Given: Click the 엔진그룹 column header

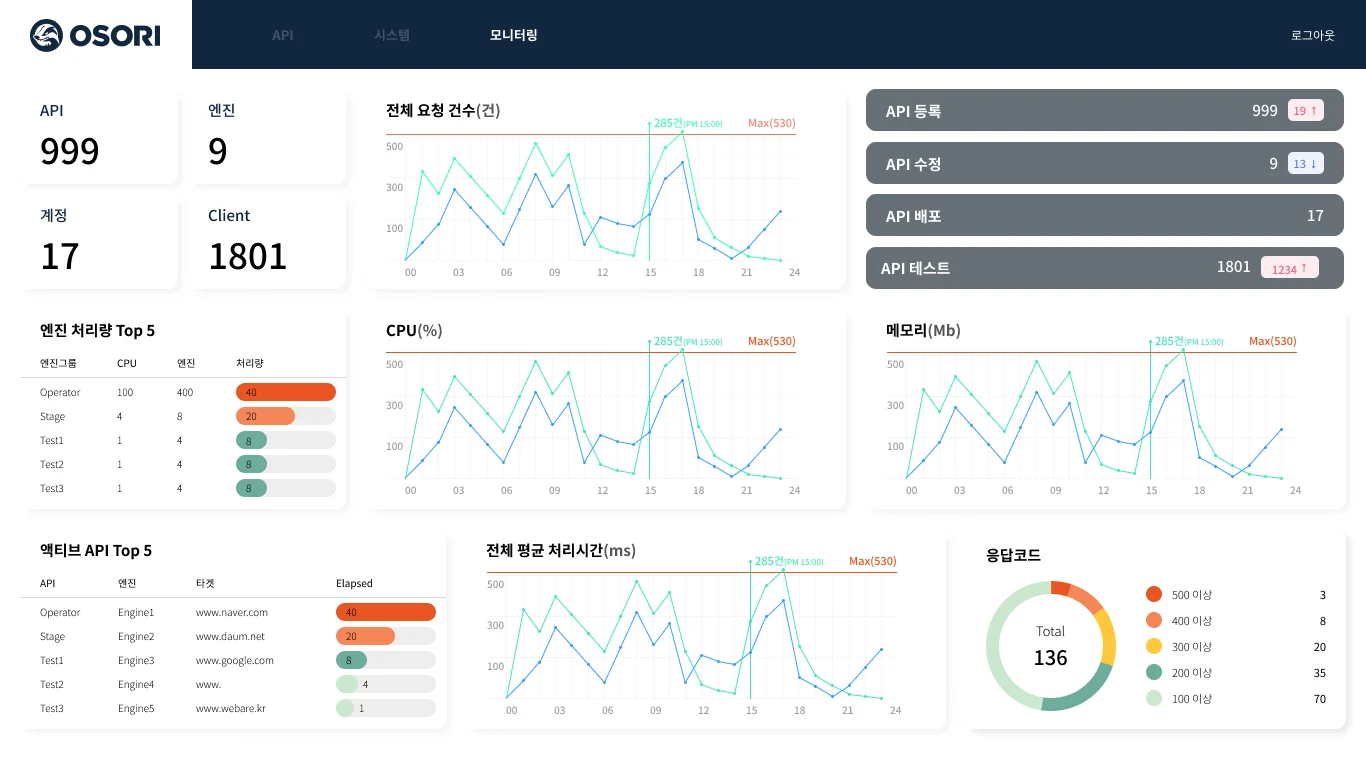Looking at the screenshot, I should click(x=58, y=363).
